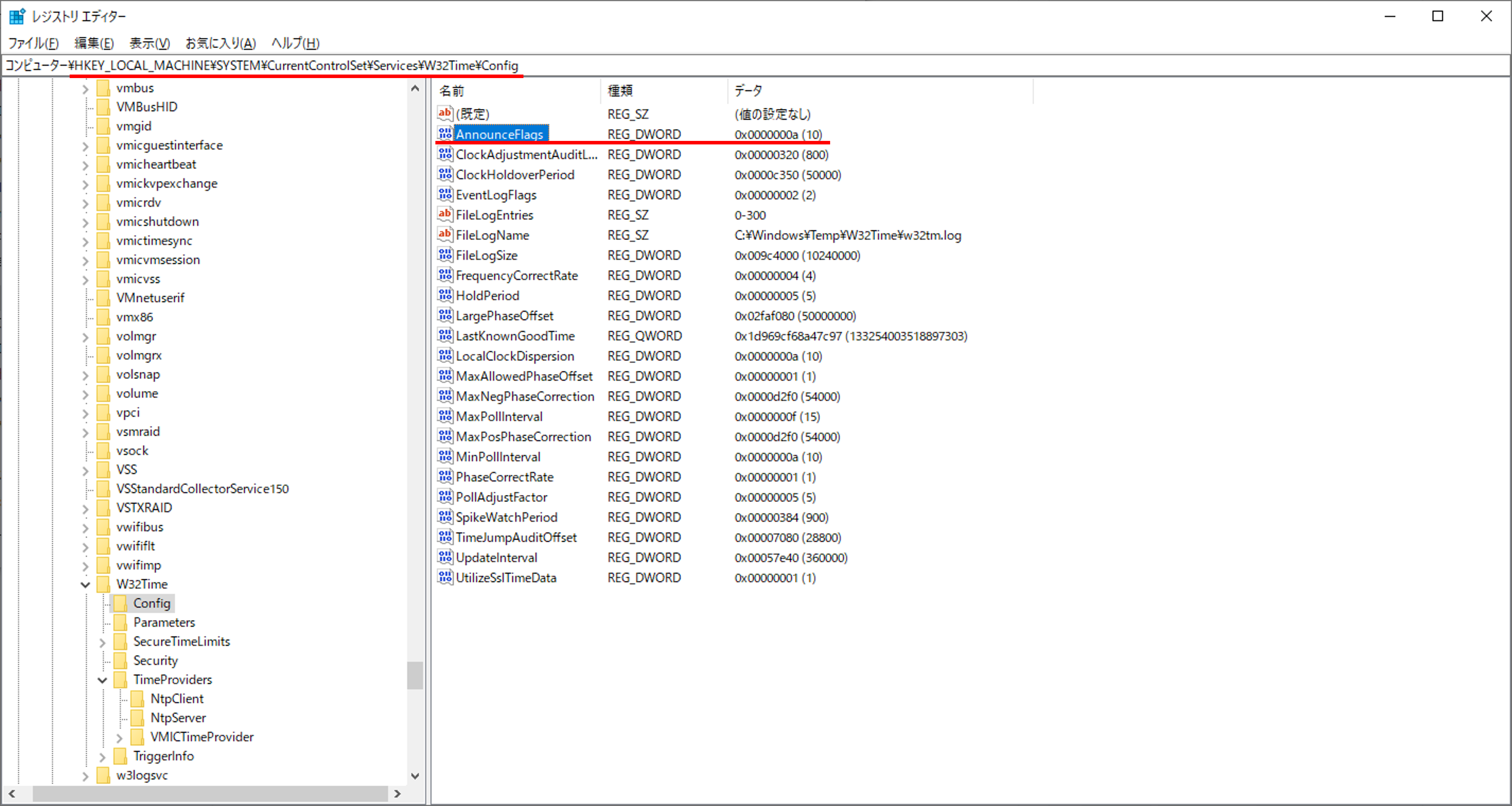This screenshot has height=806, width=1512.
Task: Click the ab icon beside FileLogEntries
Action: pyautogui.click(x=445, y=214)
